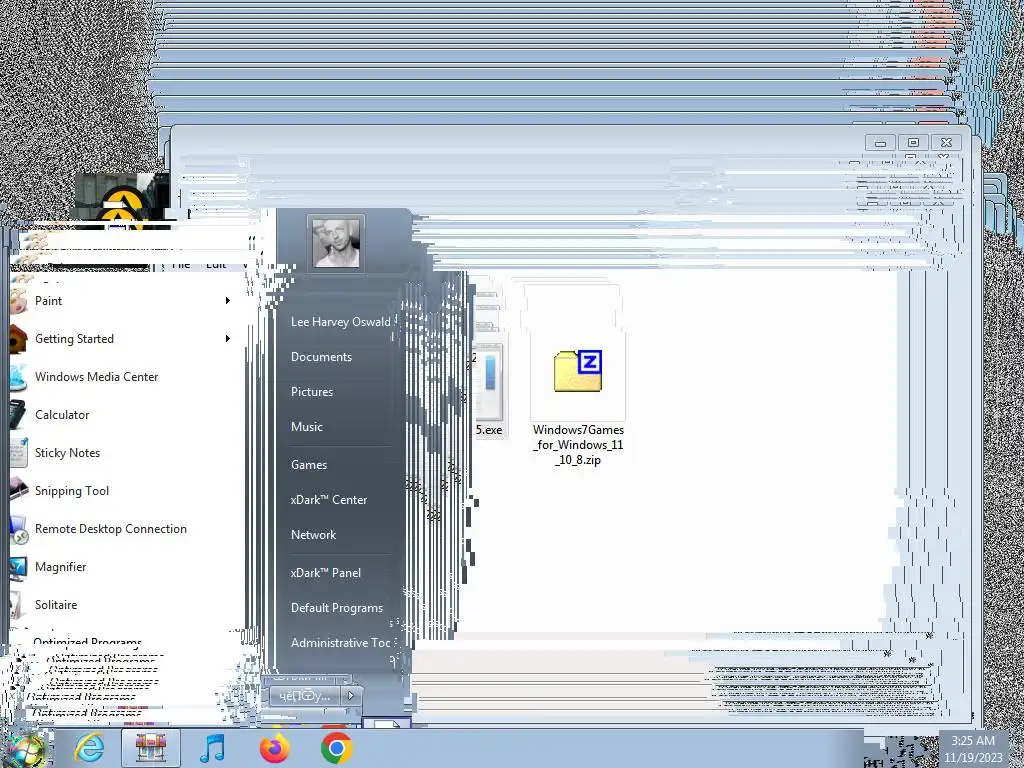Open Documents from the Start menu
The height and width of the screenshot is (768, 1024).
click(321, 357)
